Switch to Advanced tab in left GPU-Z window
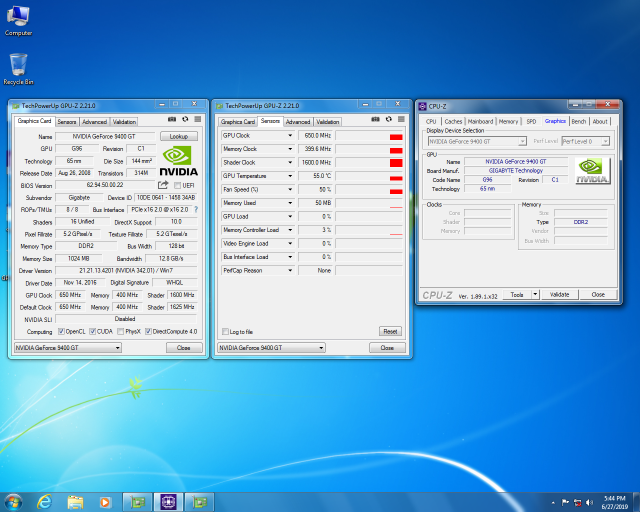This screenshot has height=512, width=640. point(94,122)
